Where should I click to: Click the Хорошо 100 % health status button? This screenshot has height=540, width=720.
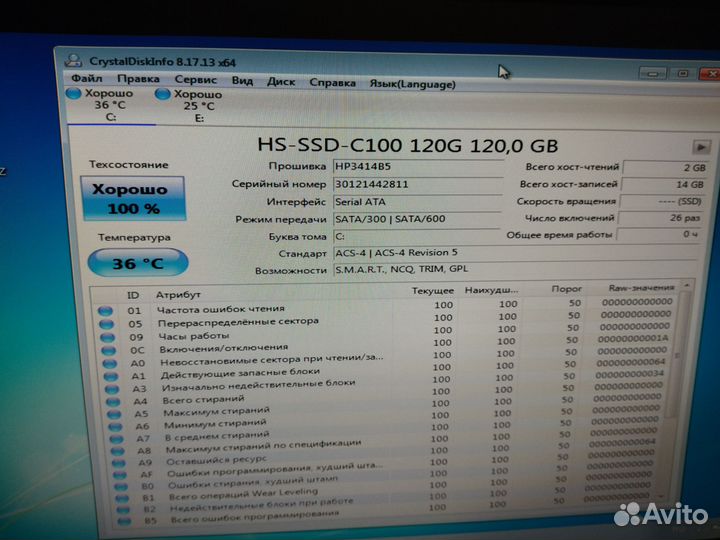[x=133, y=199]
